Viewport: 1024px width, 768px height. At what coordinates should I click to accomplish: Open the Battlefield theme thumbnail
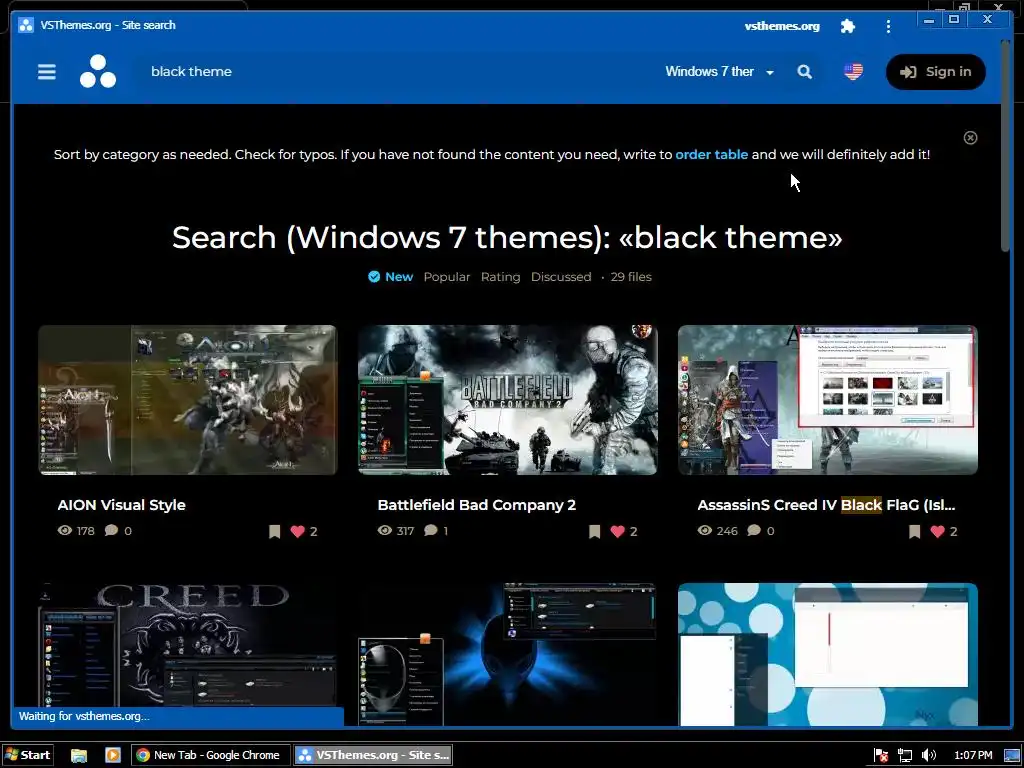tap(507, 400)
